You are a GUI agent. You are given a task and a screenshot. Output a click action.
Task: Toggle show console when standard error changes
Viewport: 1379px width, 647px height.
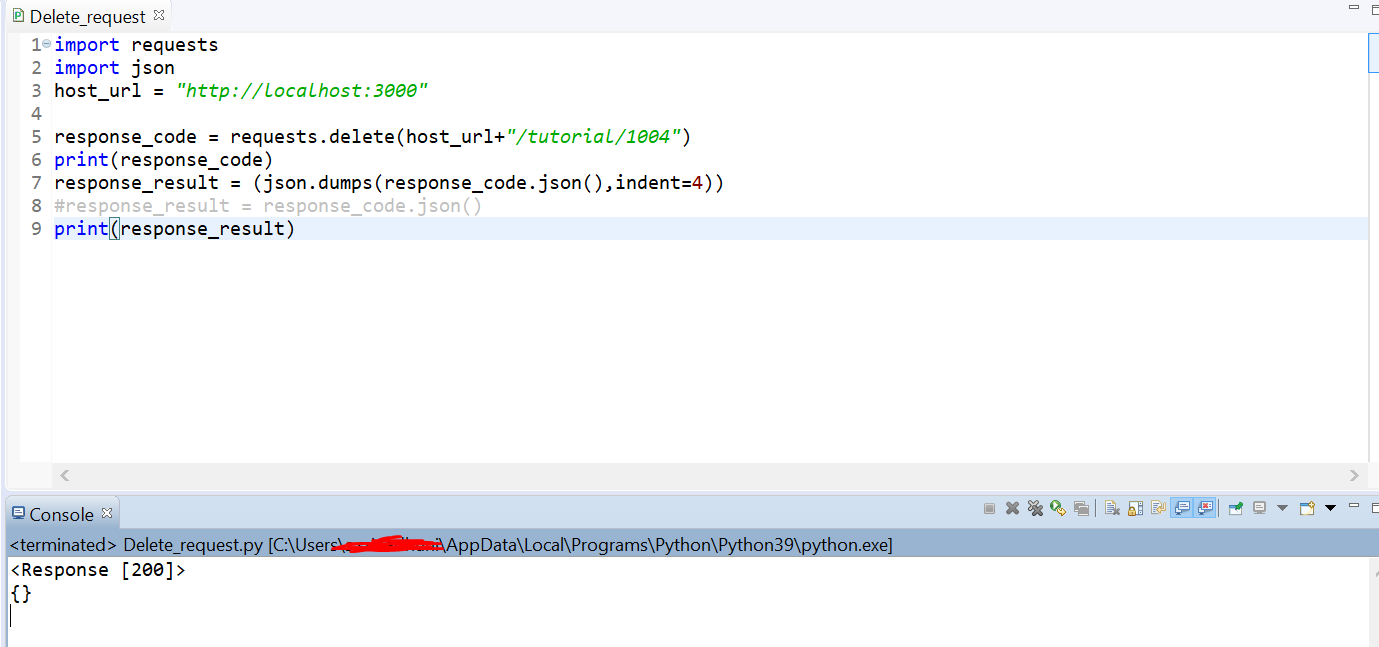(x=1205, y=508)
